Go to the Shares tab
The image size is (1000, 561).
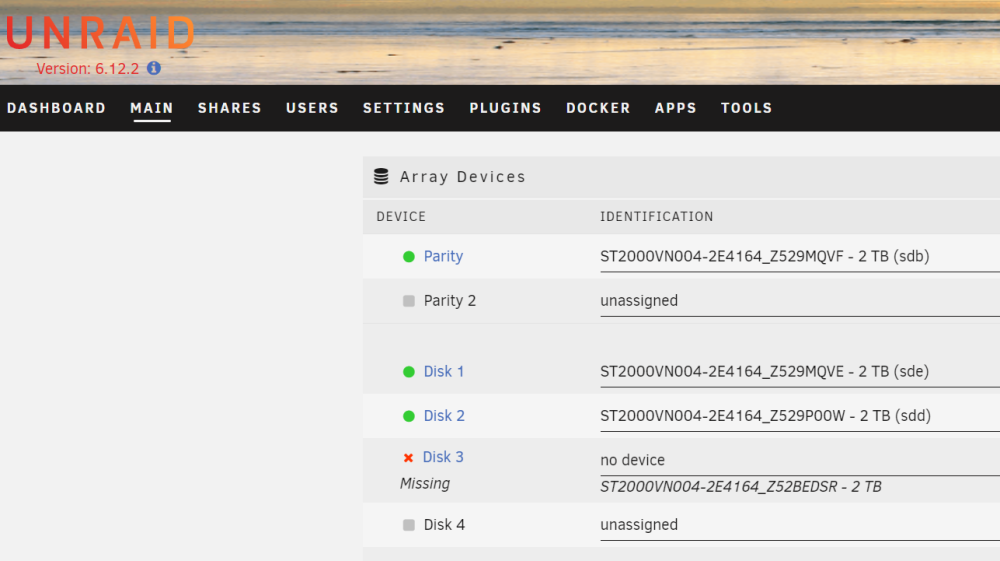click(230, 108)
